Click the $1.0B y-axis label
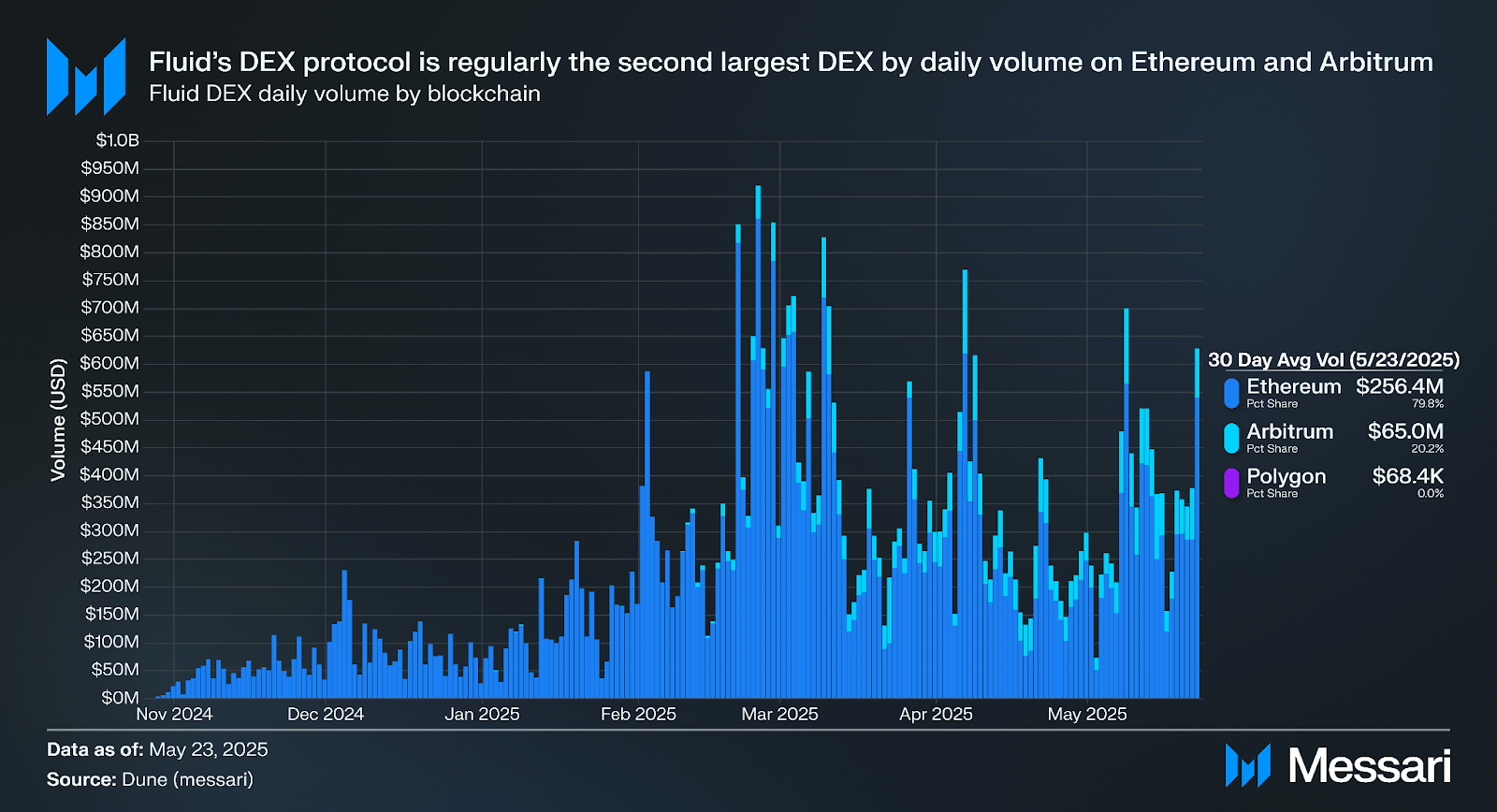The height and width of the screenshot is (812, 1497). coord(117,140)
